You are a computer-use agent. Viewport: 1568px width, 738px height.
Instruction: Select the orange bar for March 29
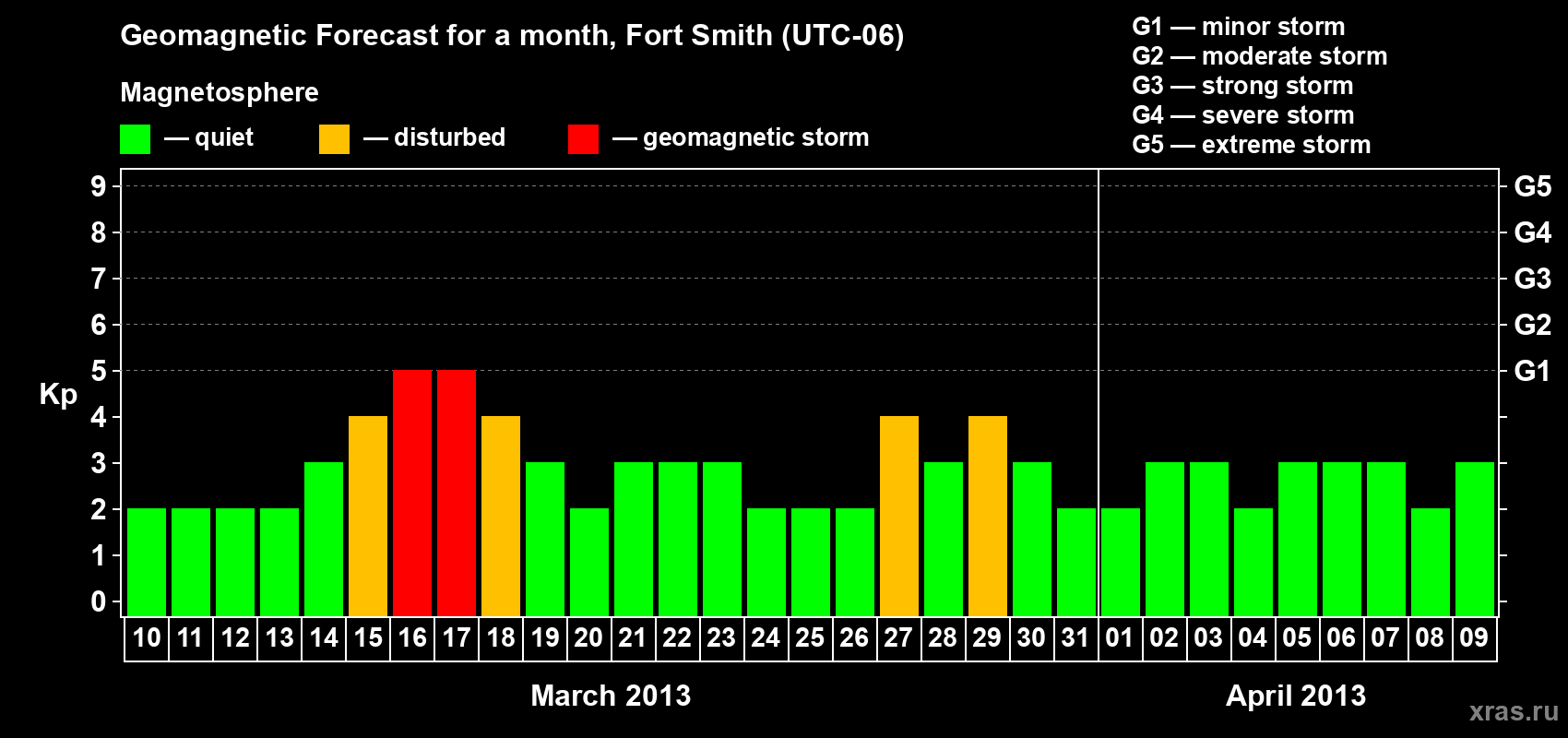click(x=988, y=516)
